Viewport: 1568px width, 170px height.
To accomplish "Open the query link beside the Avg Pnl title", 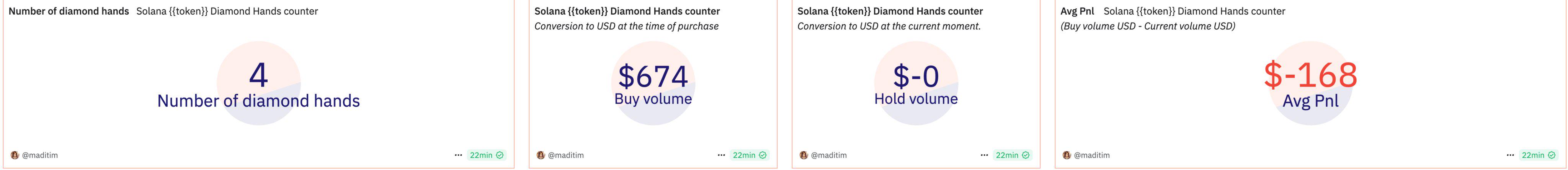I will coord(1194,11).
